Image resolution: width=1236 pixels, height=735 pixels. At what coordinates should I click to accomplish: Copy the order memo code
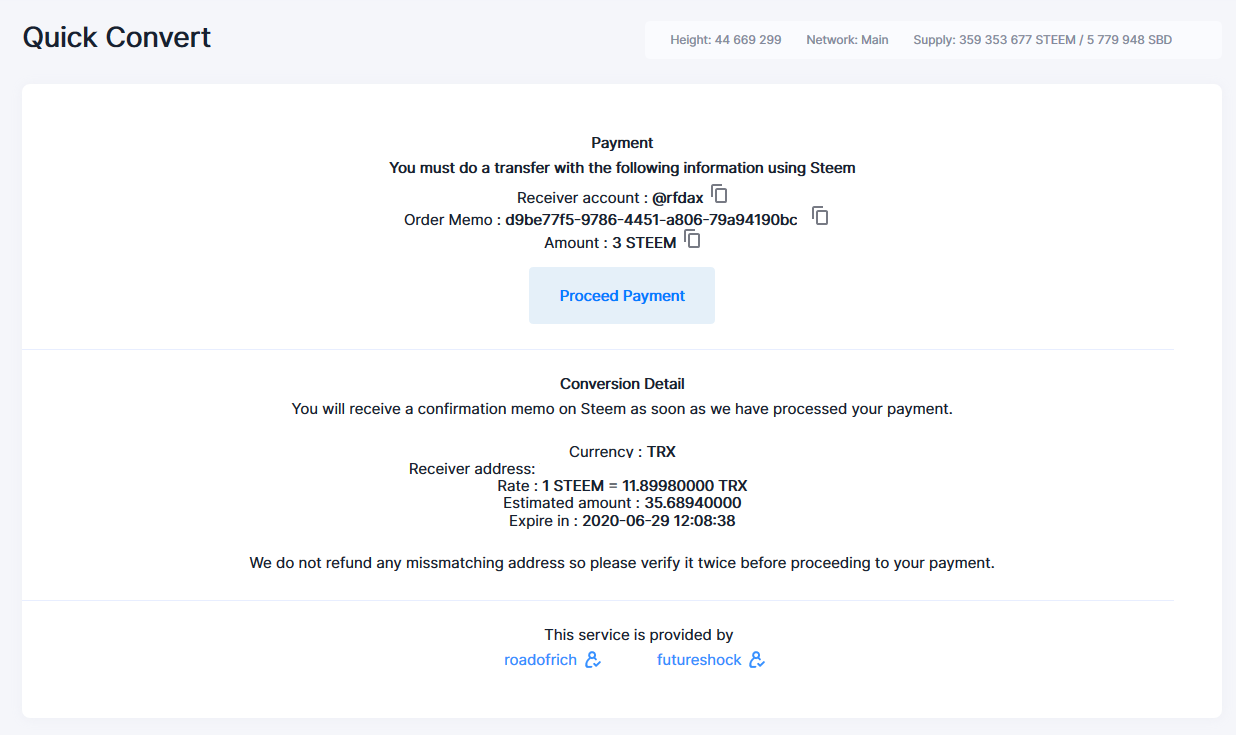coord(820,216)
